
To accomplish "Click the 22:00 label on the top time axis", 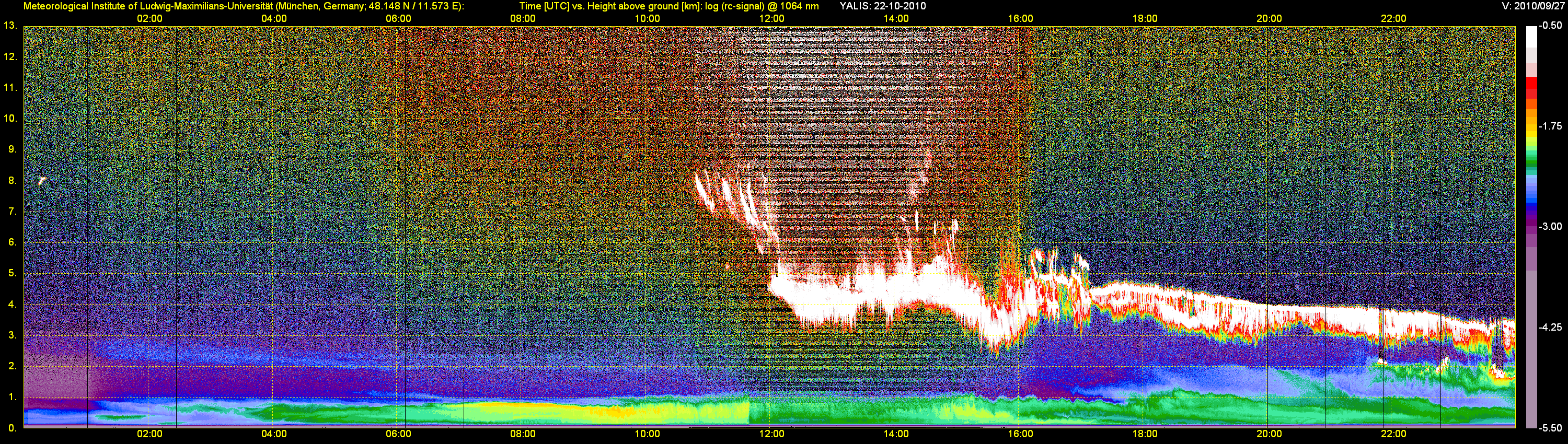I will (1393, 18).
